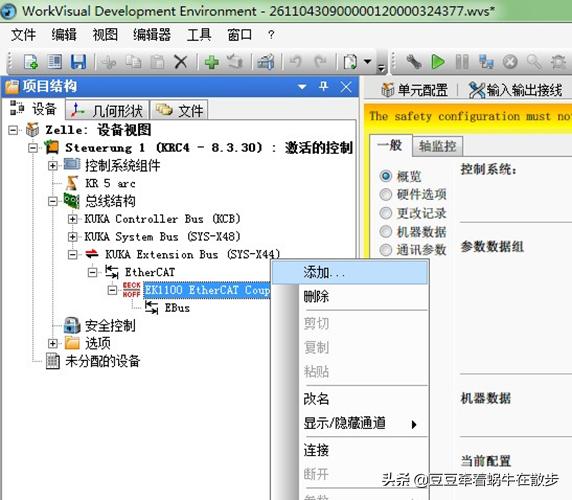This screenshot has height=500, width=572.
Task: Collapse the EtherCAT node
Action: (x=92, y=272)
